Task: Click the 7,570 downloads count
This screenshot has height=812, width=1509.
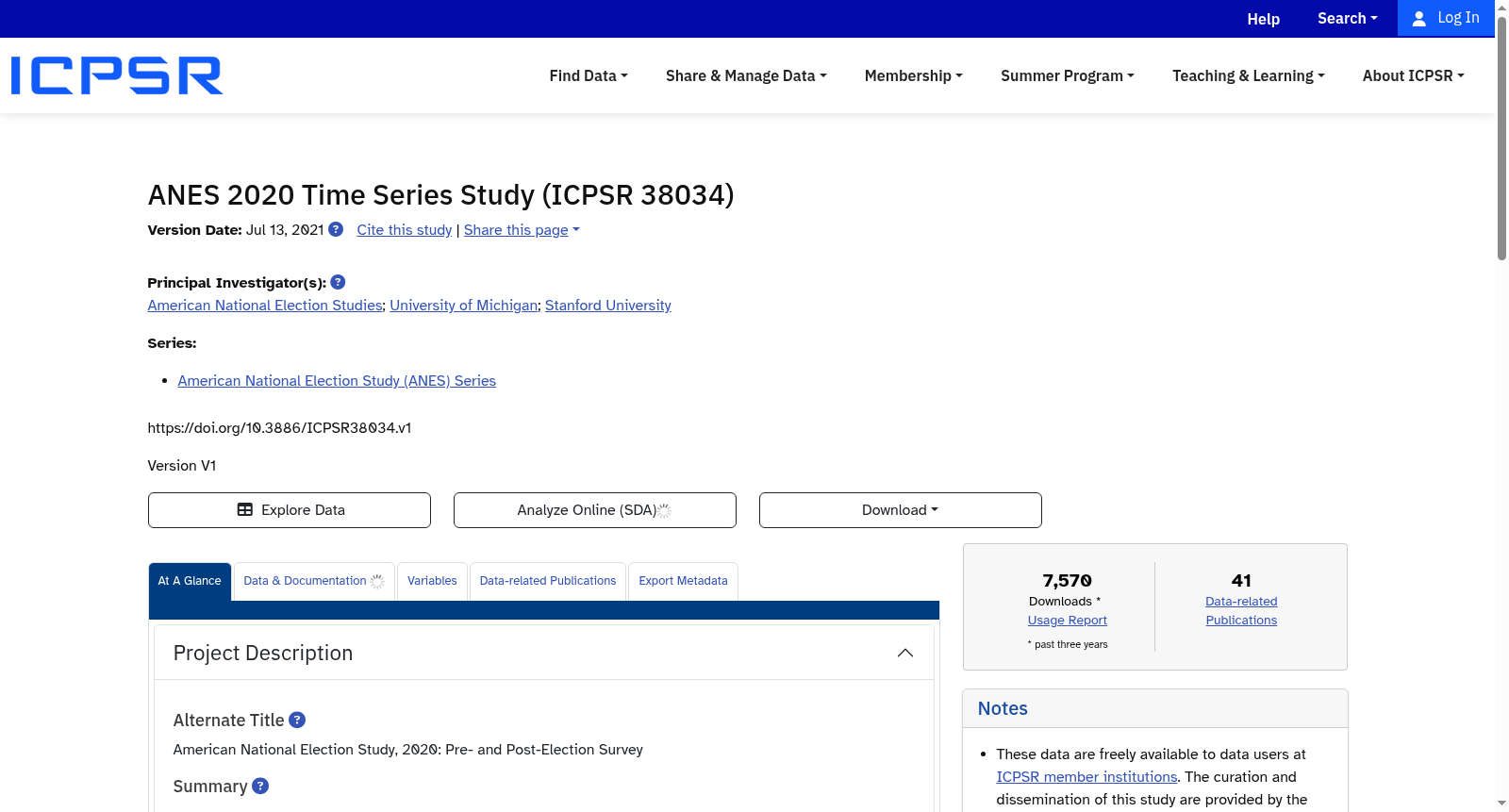Action: pos(1068,581)
